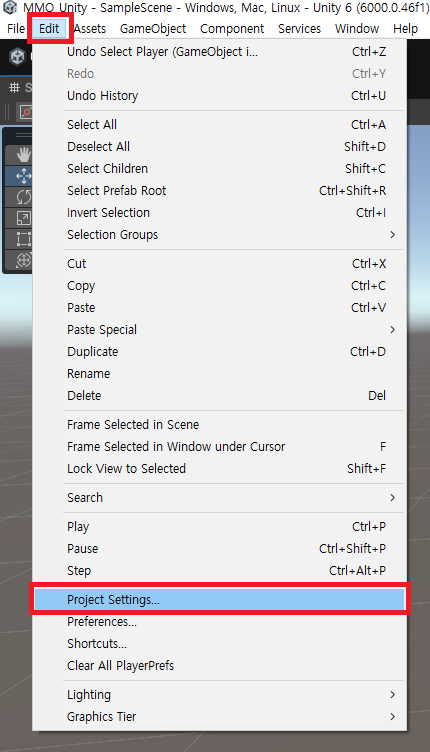Viewport: 430px width, 752px height.
Task: Choose Deselect All
Action: click(220, 147)
